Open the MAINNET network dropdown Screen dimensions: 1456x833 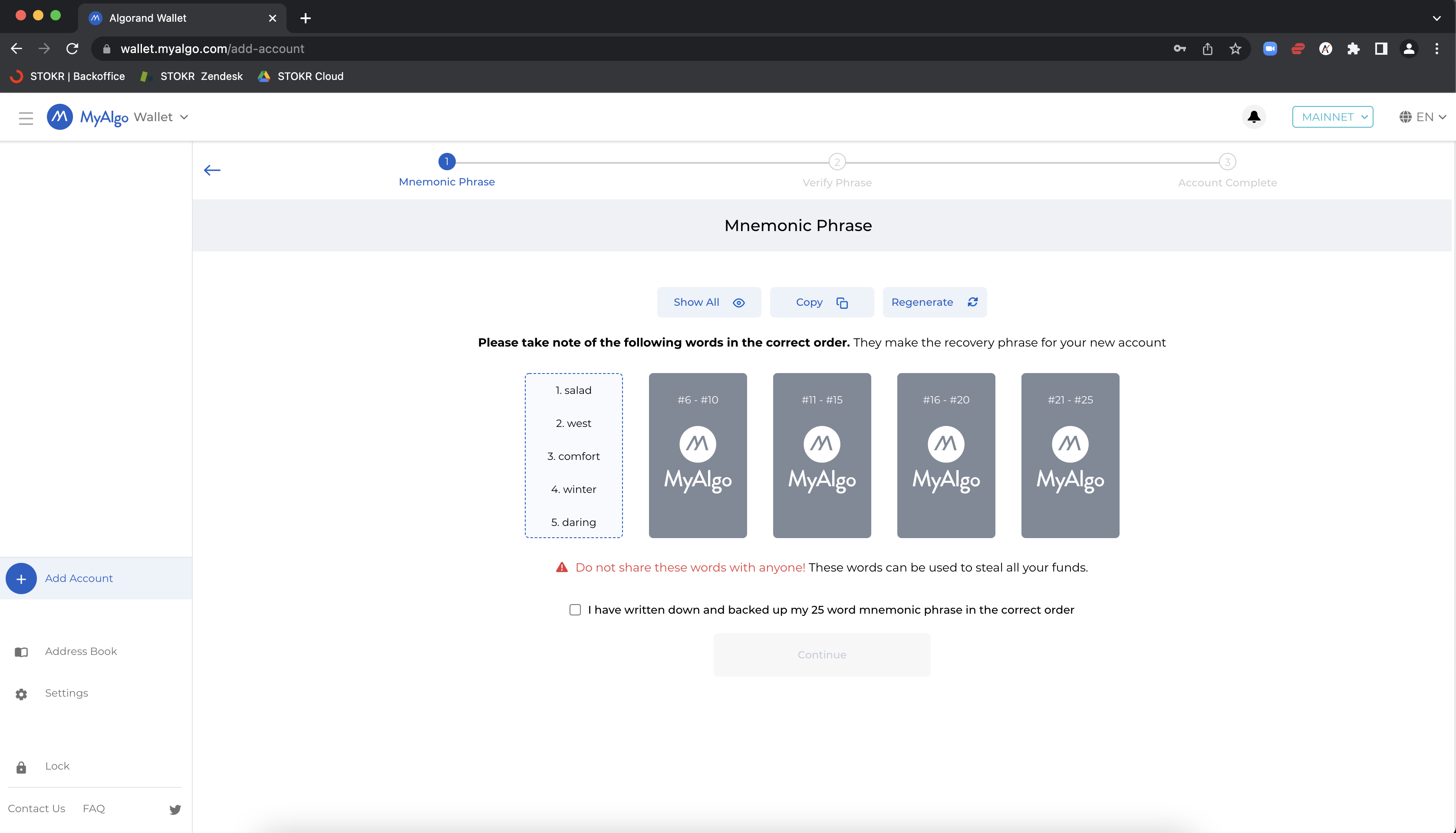click(1332, 117)
